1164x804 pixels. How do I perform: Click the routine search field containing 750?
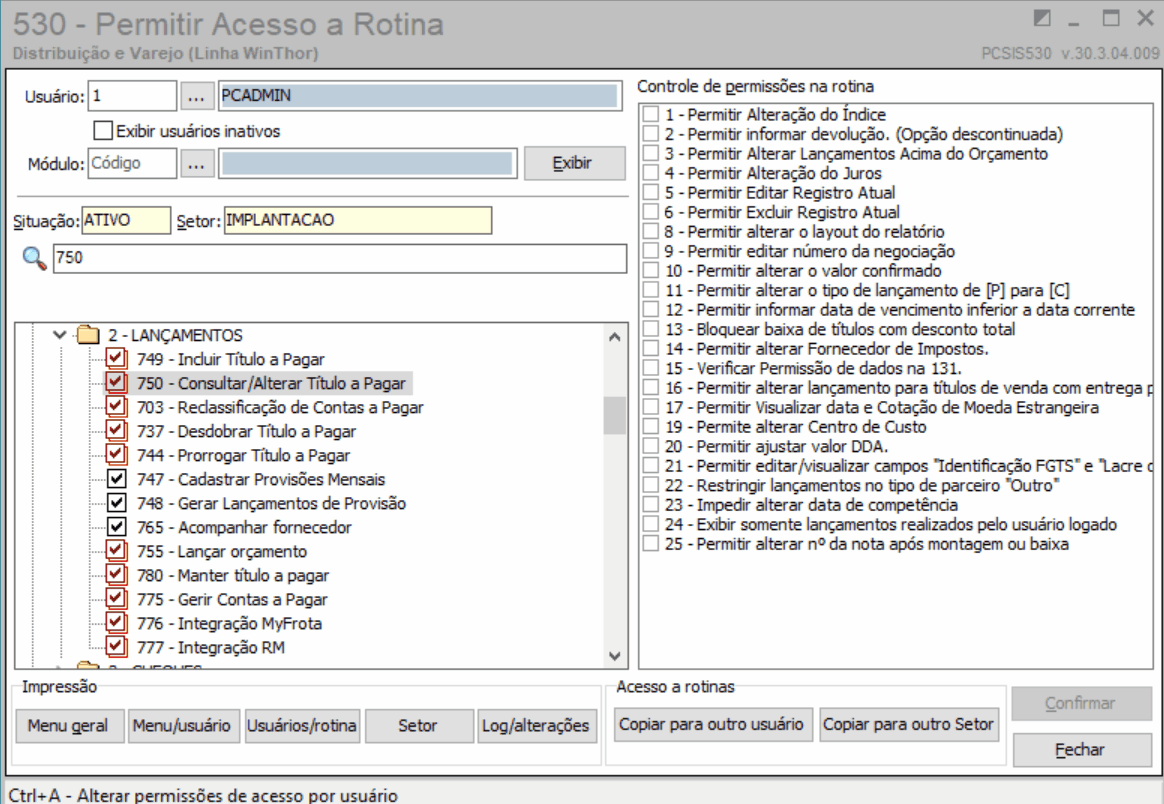coord(339,258)
